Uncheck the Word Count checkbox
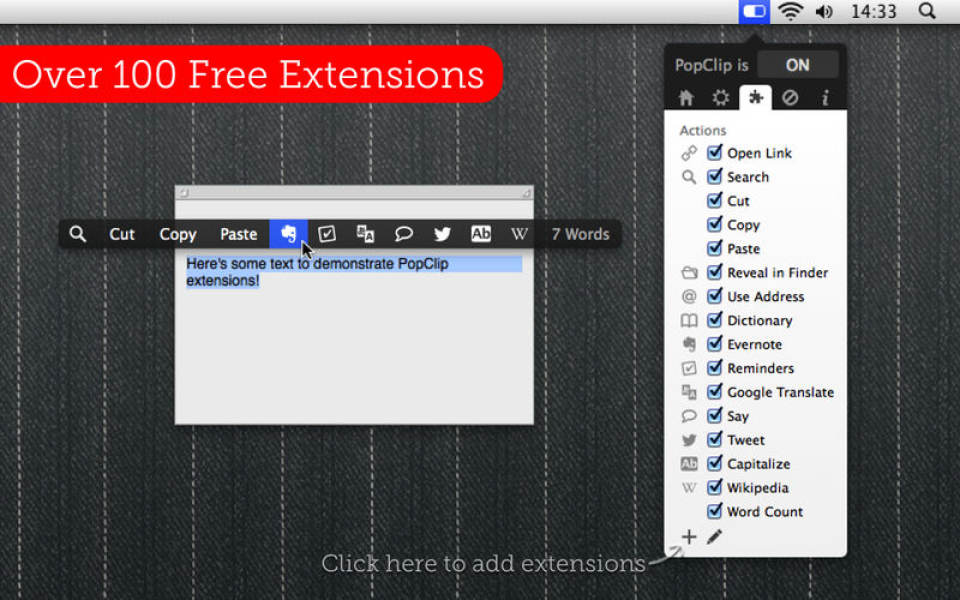Screen dimensions: 960x600 [x=714, y=511]
